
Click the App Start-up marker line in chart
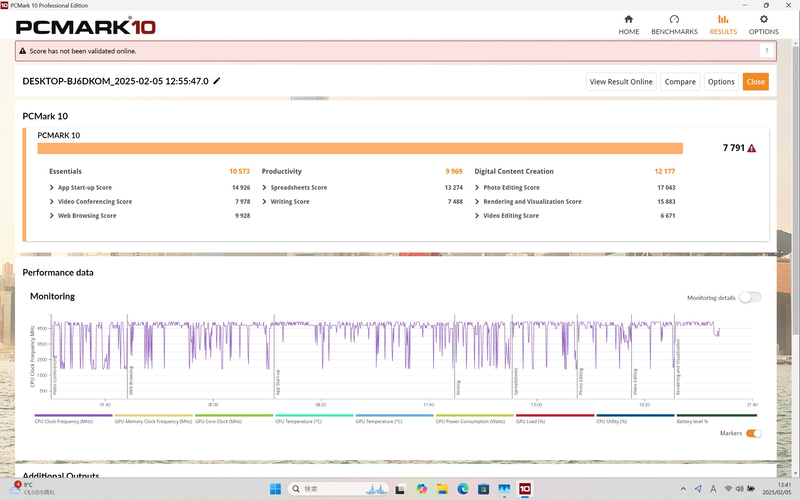coord(274,356)
